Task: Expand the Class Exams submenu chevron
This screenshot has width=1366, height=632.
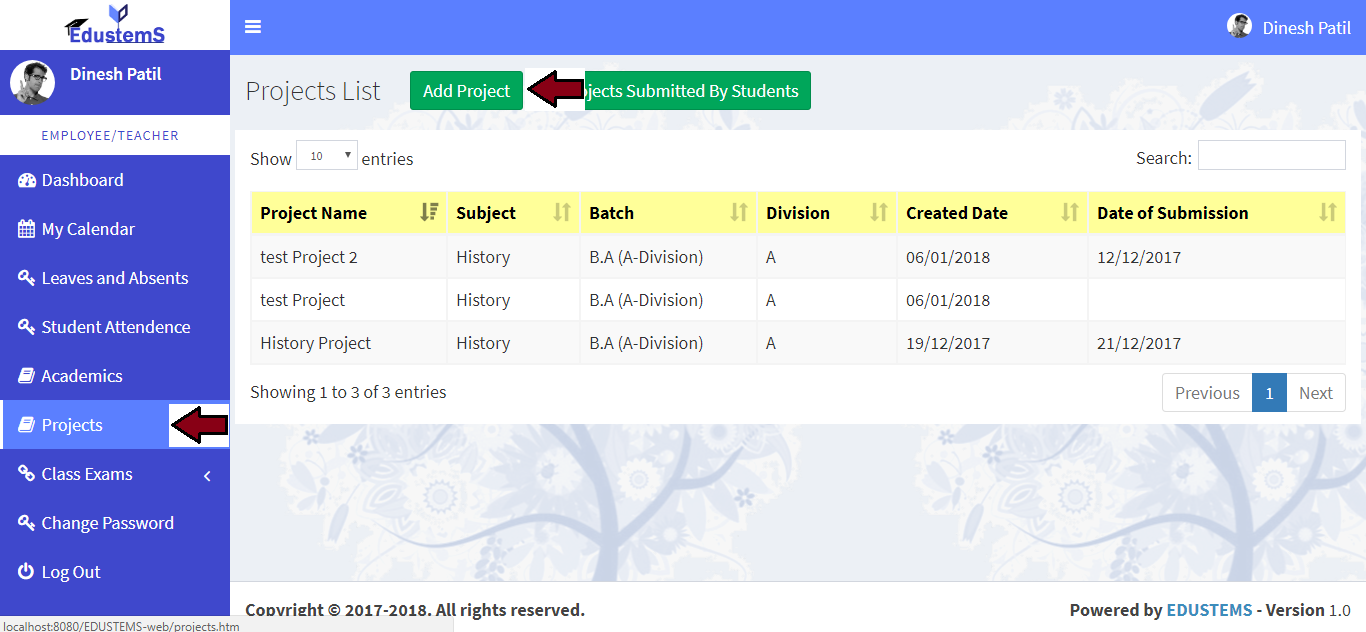Action: (x=207, y=475)
